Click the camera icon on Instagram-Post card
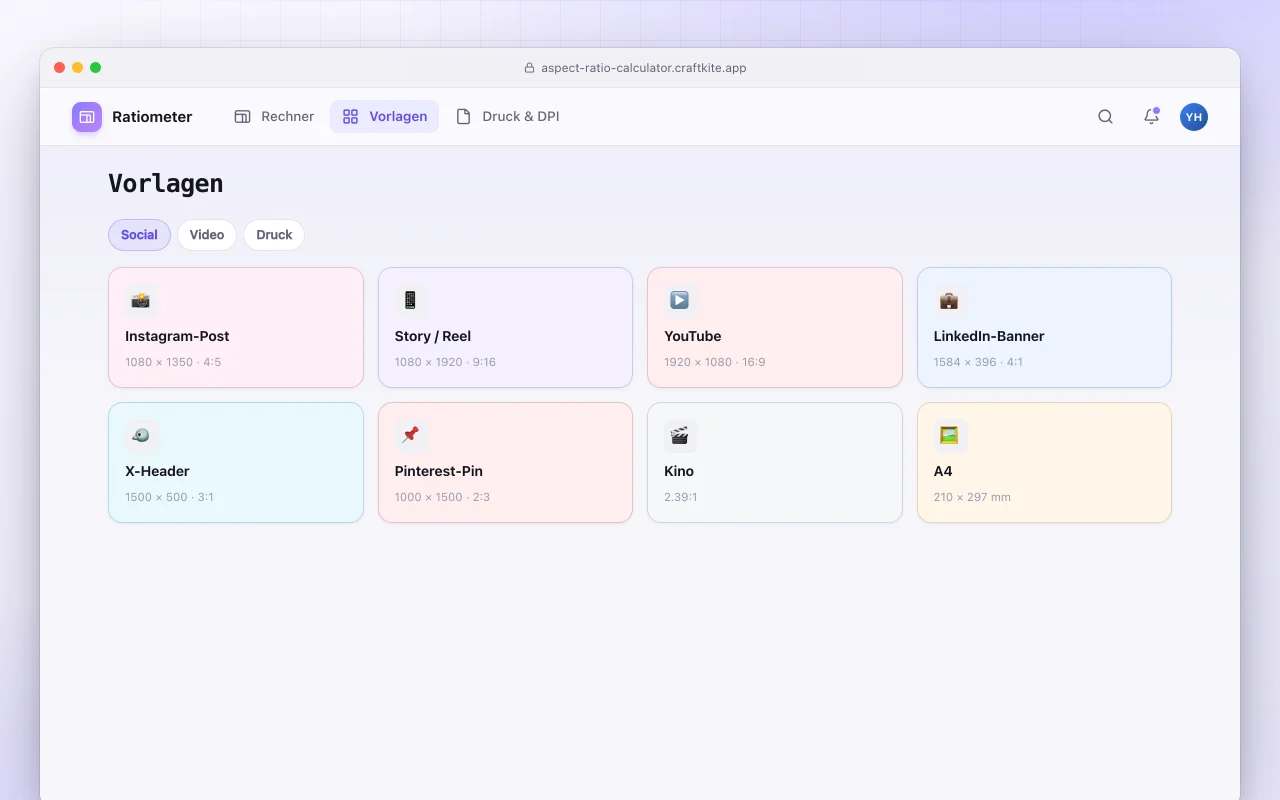This screenshot has height=800, width=1280. (141, 300)
